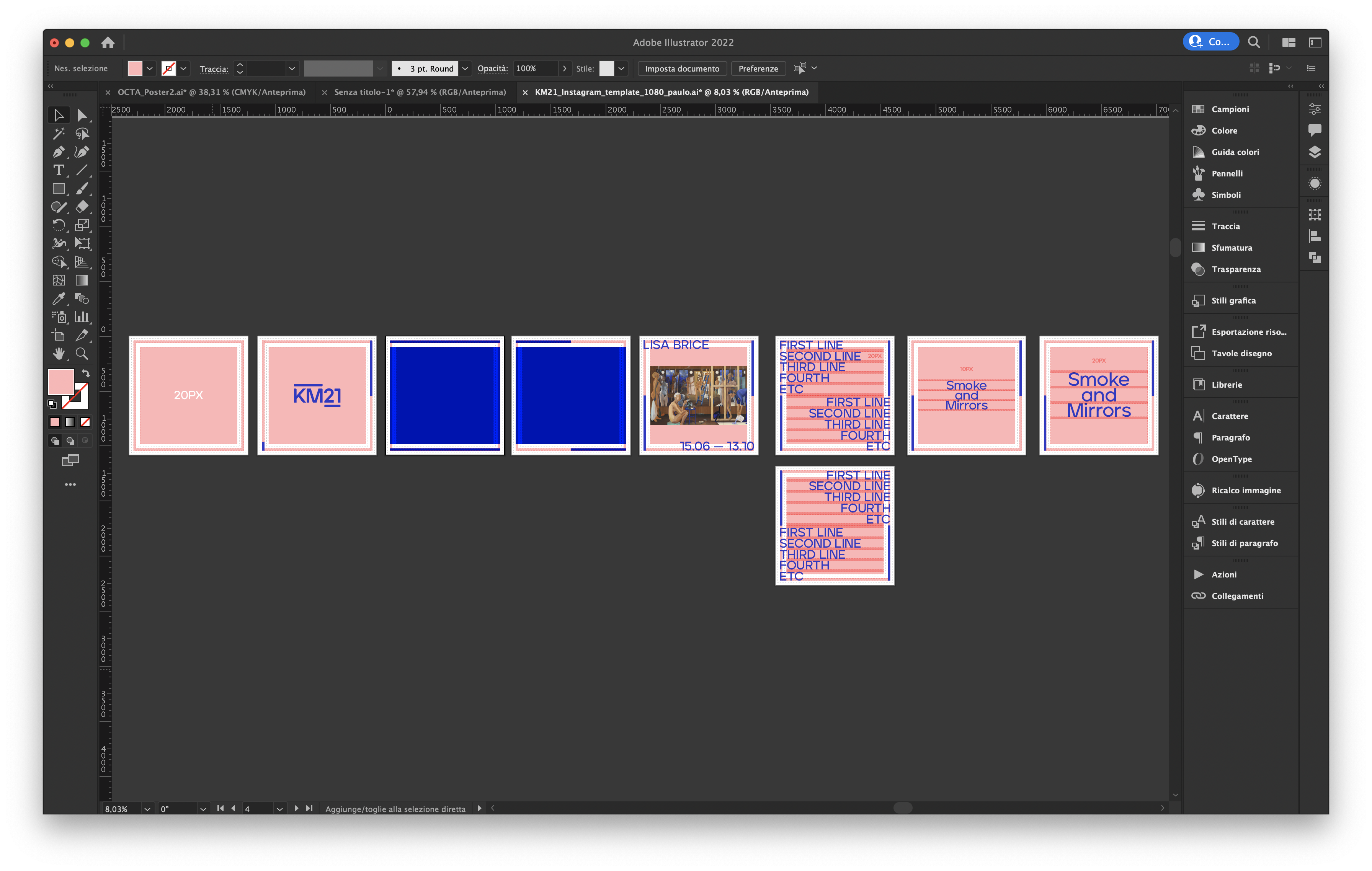Select the Rotate tool

[58, 225]
